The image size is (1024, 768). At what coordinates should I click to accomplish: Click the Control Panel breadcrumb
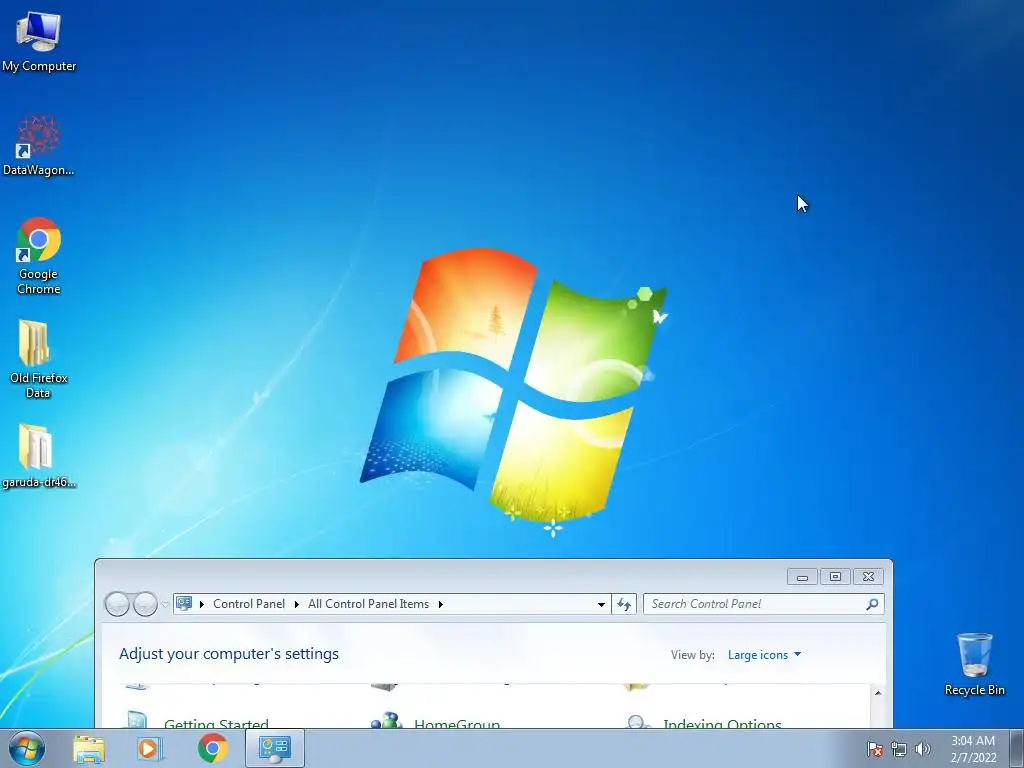pos(249,604)
